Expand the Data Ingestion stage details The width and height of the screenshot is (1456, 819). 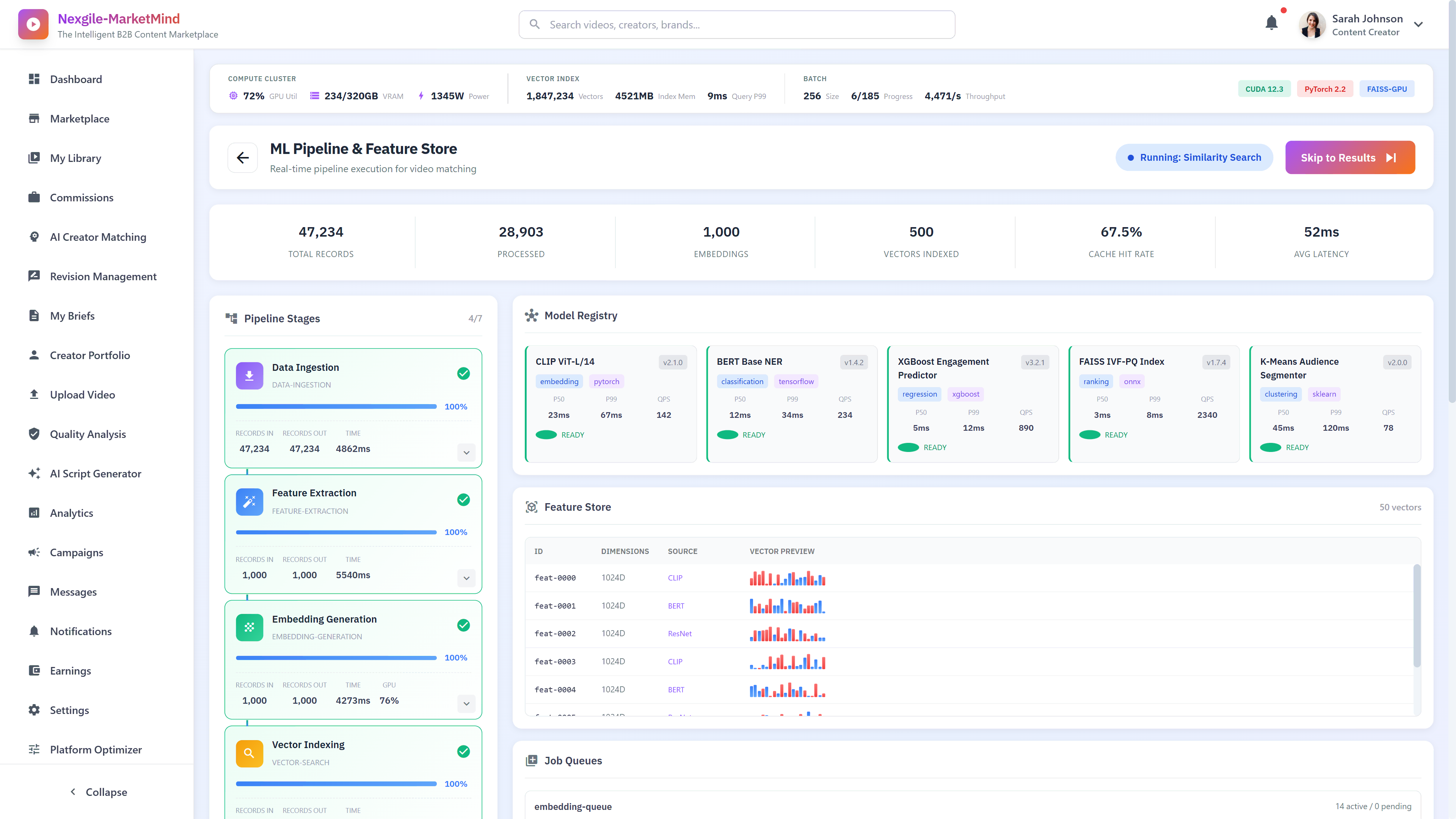click(466, 452)
